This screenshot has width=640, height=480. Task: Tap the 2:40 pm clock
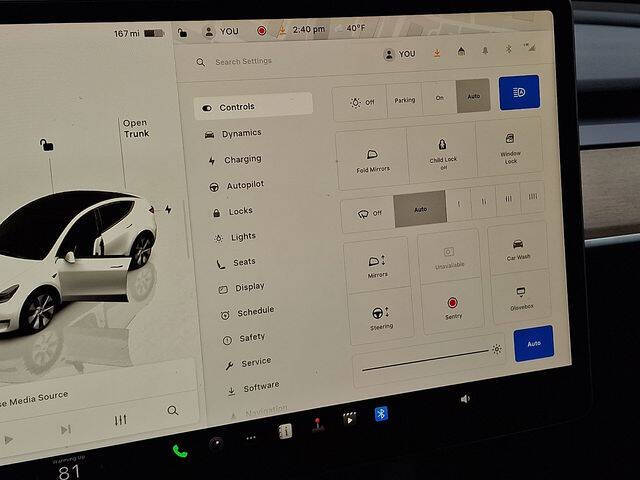coord(309,29)
